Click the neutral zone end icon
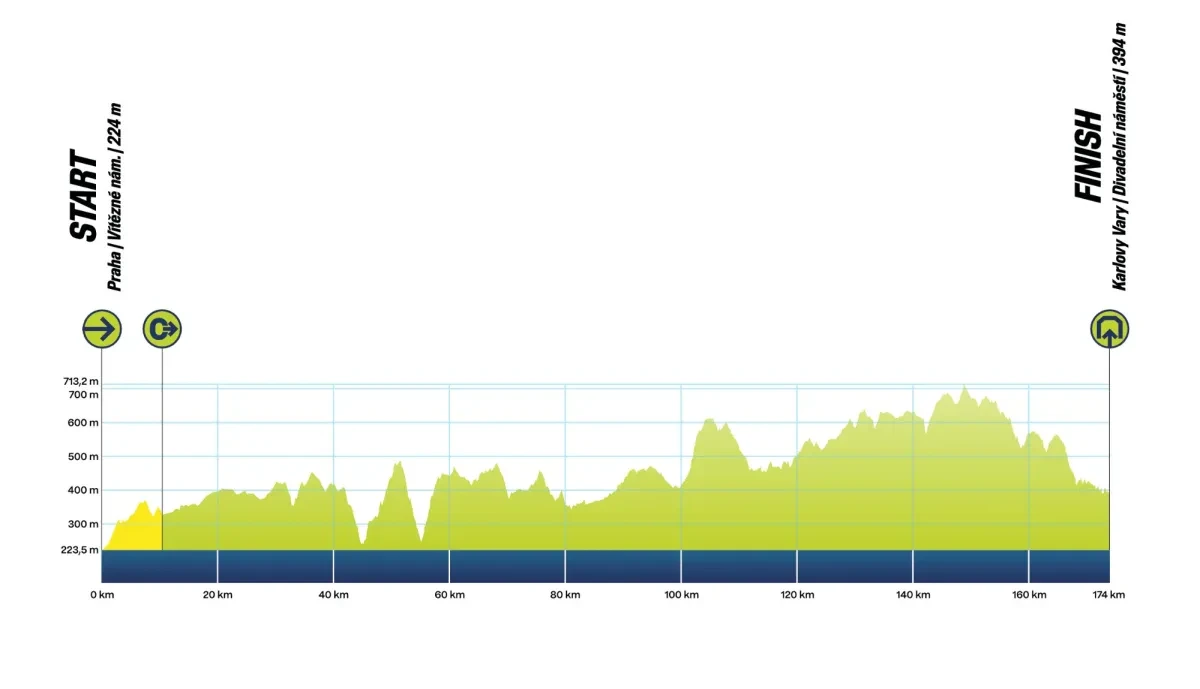The image size is (1200, 689). point(162,328)
